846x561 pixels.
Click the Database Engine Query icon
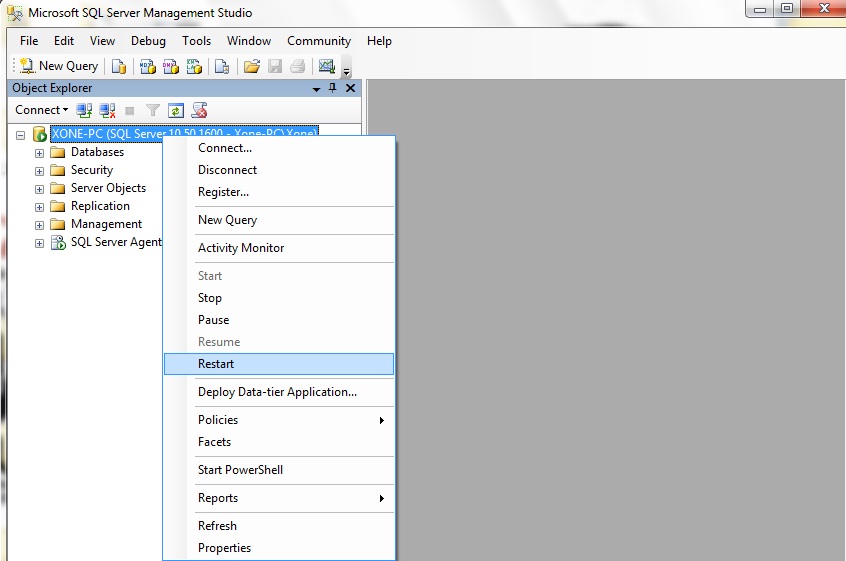(119, 66)
